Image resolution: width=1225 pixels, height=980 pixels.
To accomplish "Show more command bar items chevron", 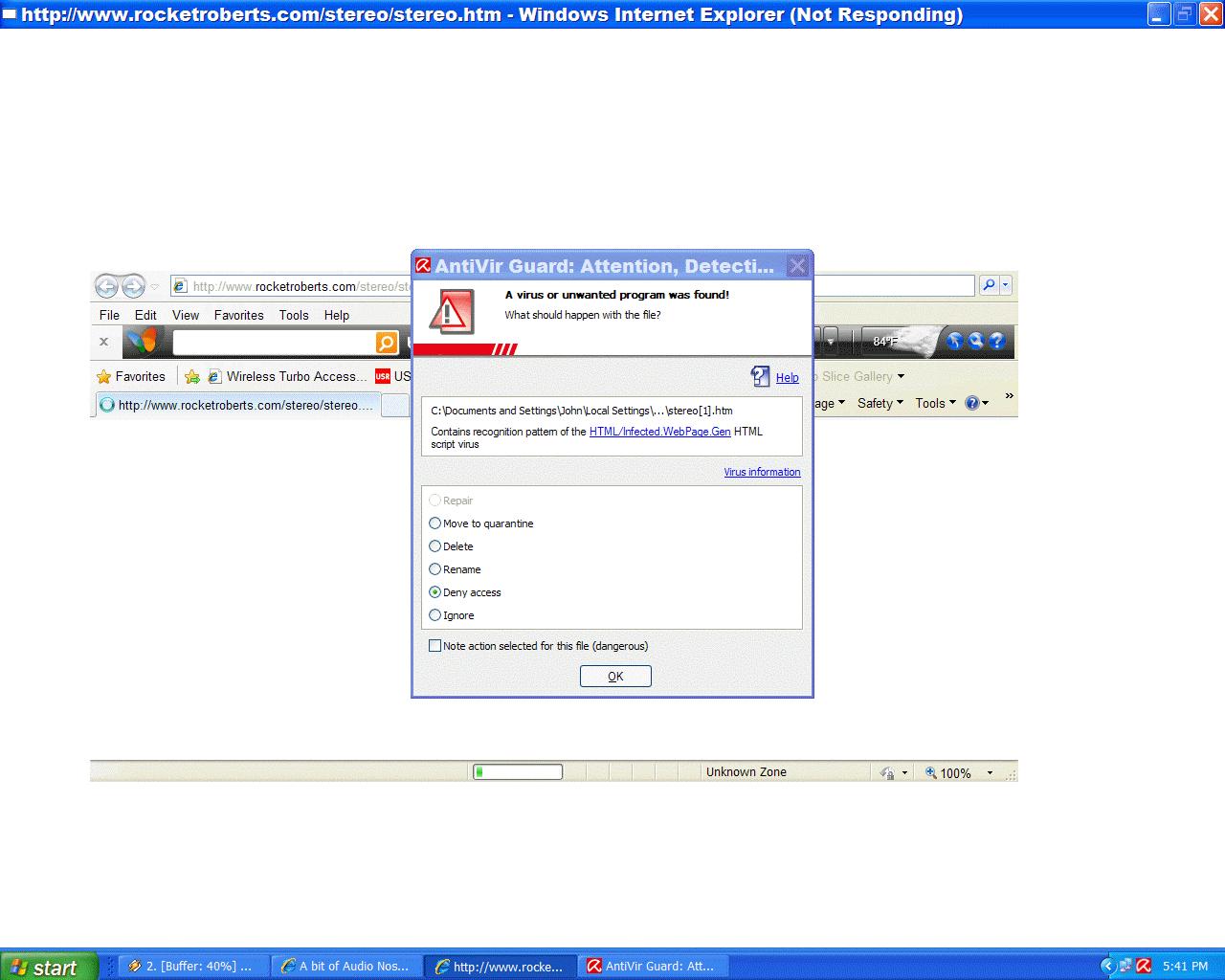I will (1009, 396).
